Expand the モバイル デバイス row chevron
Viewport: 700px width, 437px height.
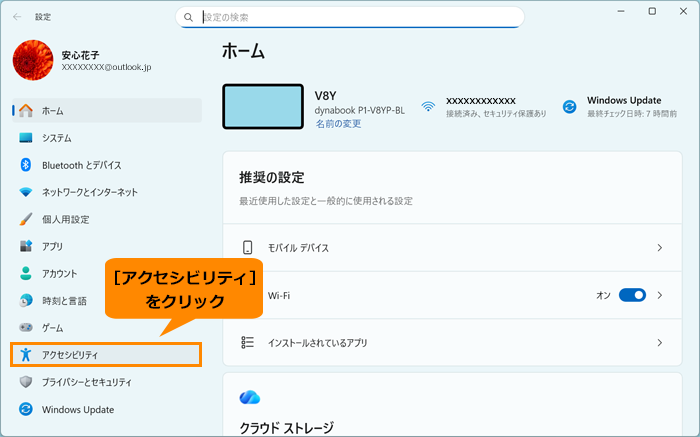(659, 248)
